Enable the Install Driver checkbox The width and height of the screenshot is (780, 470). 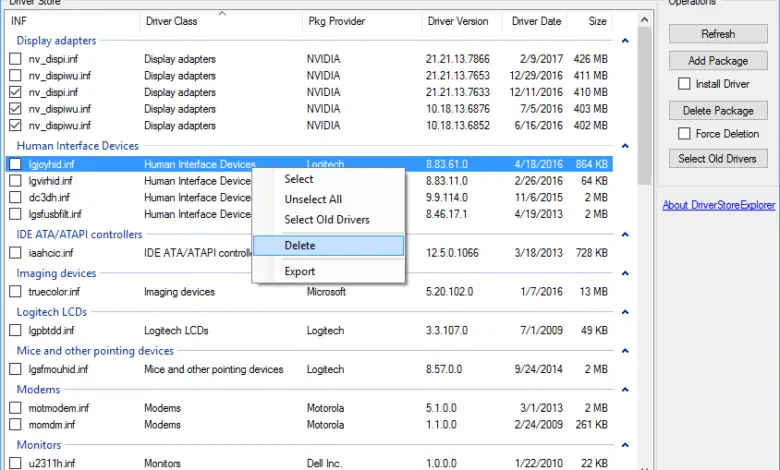(685, 84)
